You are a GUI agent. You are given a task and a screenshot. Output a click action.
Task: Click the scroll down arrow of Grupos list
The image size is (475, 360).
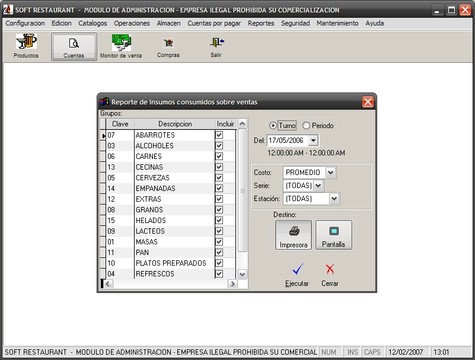point(242,274)
